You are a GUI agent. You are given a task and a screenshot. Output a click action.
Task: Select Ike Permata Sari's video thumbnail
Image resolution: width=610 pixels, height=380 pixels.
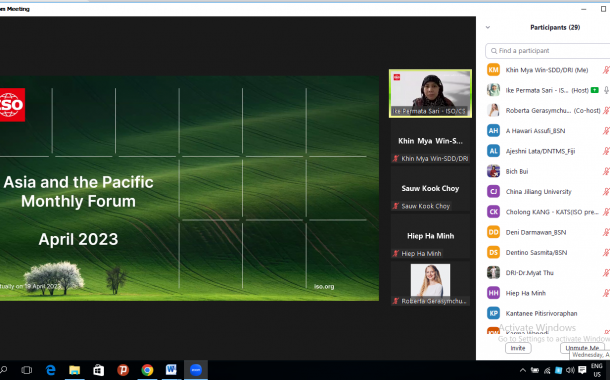click(430, 93)
